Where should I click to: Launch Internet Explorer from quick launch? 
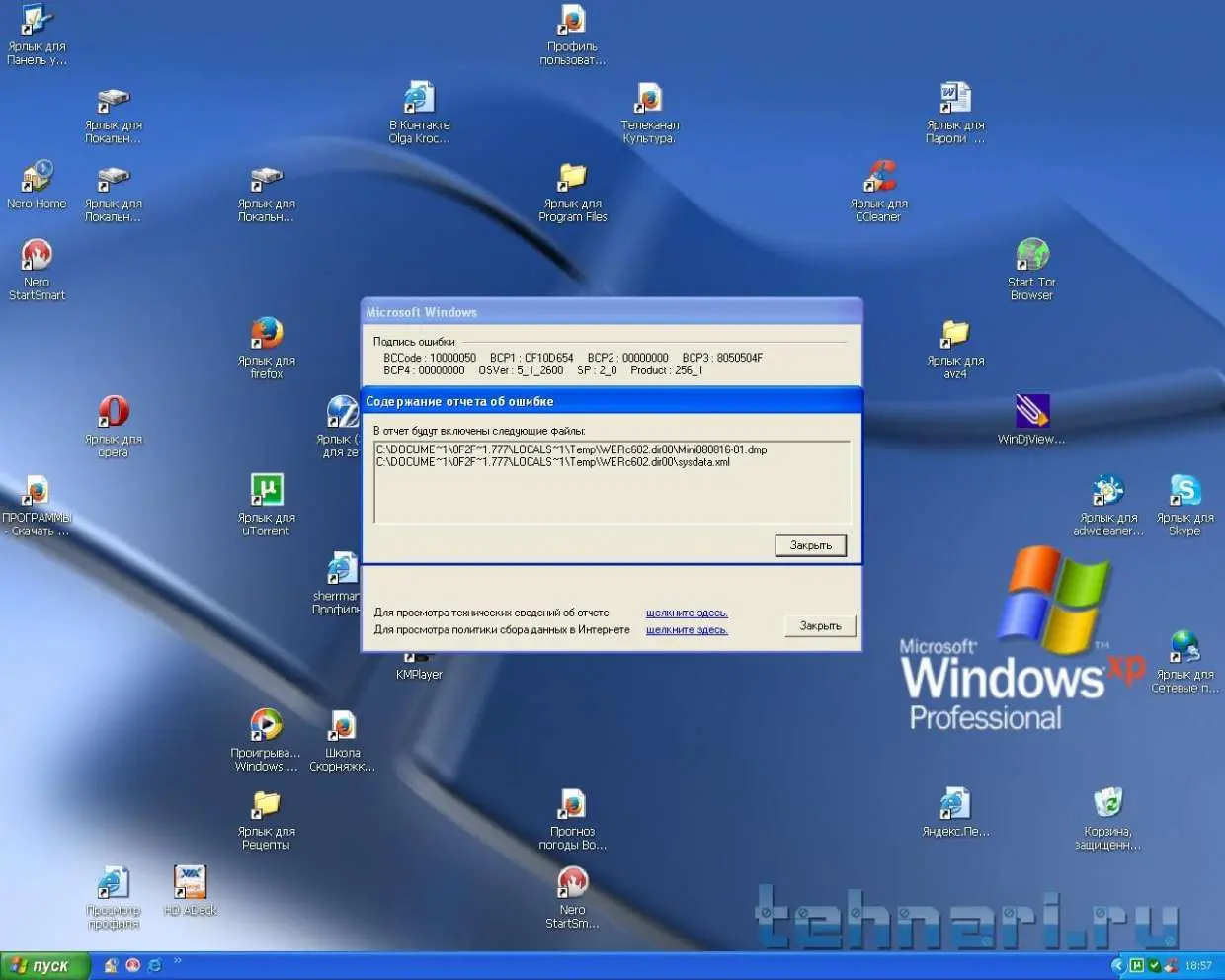point(155,966)
